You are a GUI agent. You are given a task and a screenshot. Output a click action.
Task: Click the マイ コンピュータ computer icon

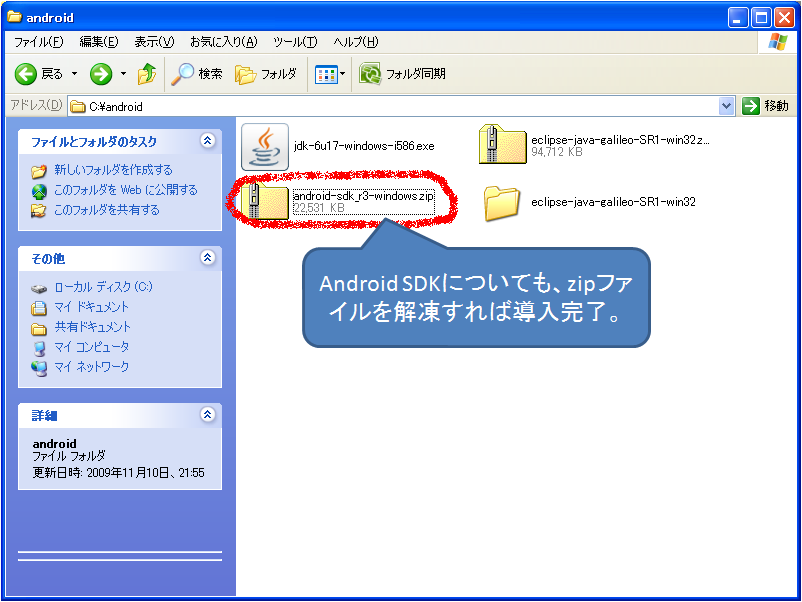(x=39, y=348)
